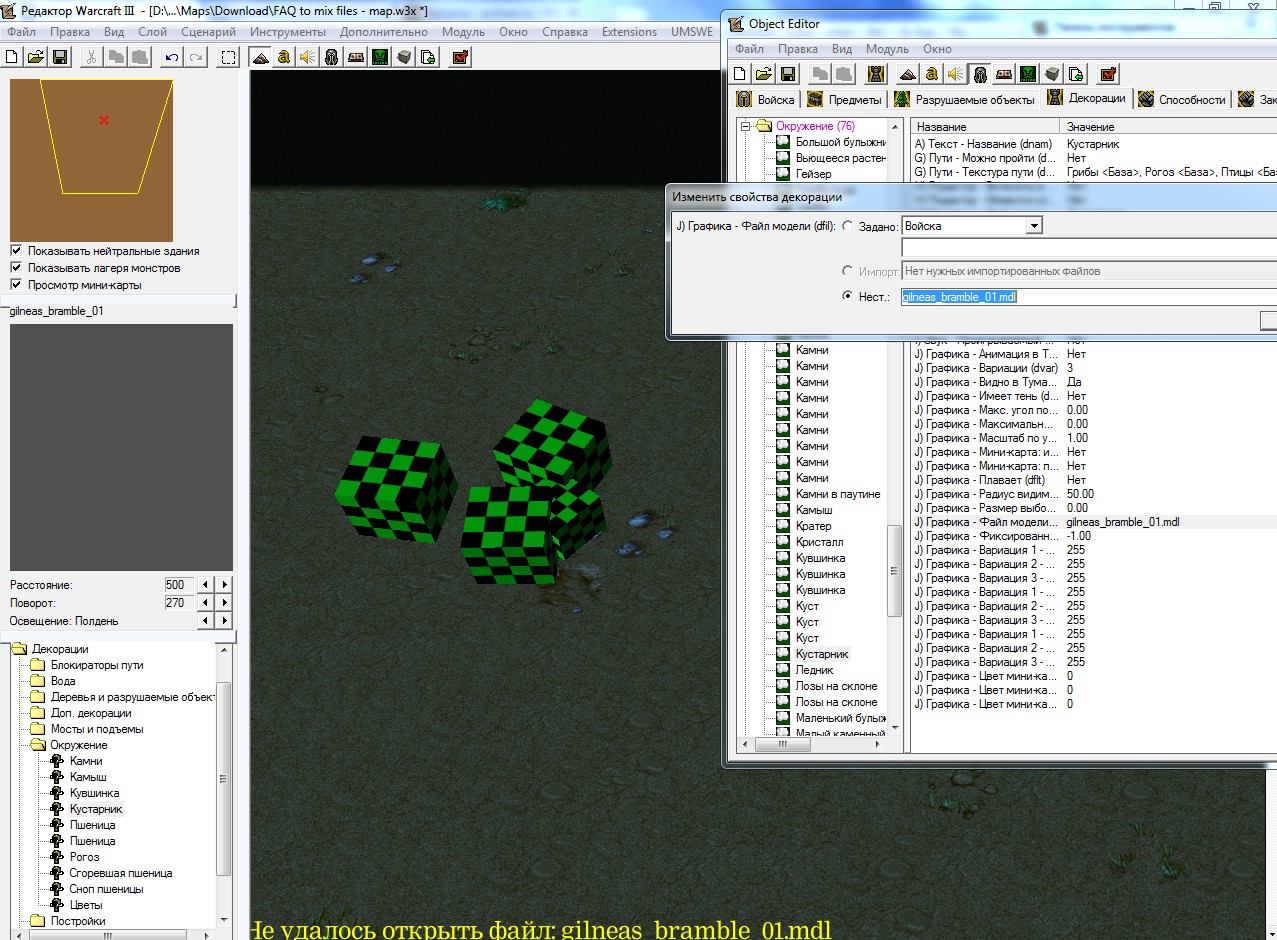Viewport: 1277px width, 940px height.
Task: Click the undo arrow in main toolbar
Action: coord(172,57)
